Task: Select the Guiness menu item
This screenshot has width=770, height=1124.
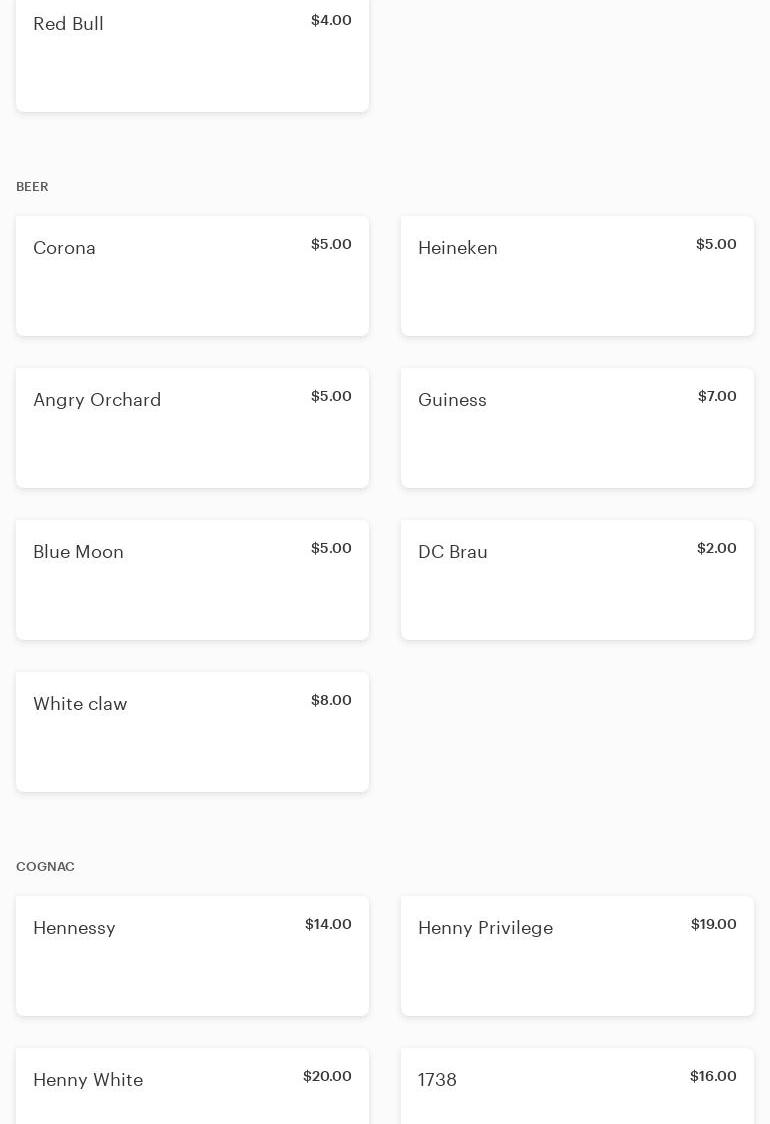Action: (577, 428)
